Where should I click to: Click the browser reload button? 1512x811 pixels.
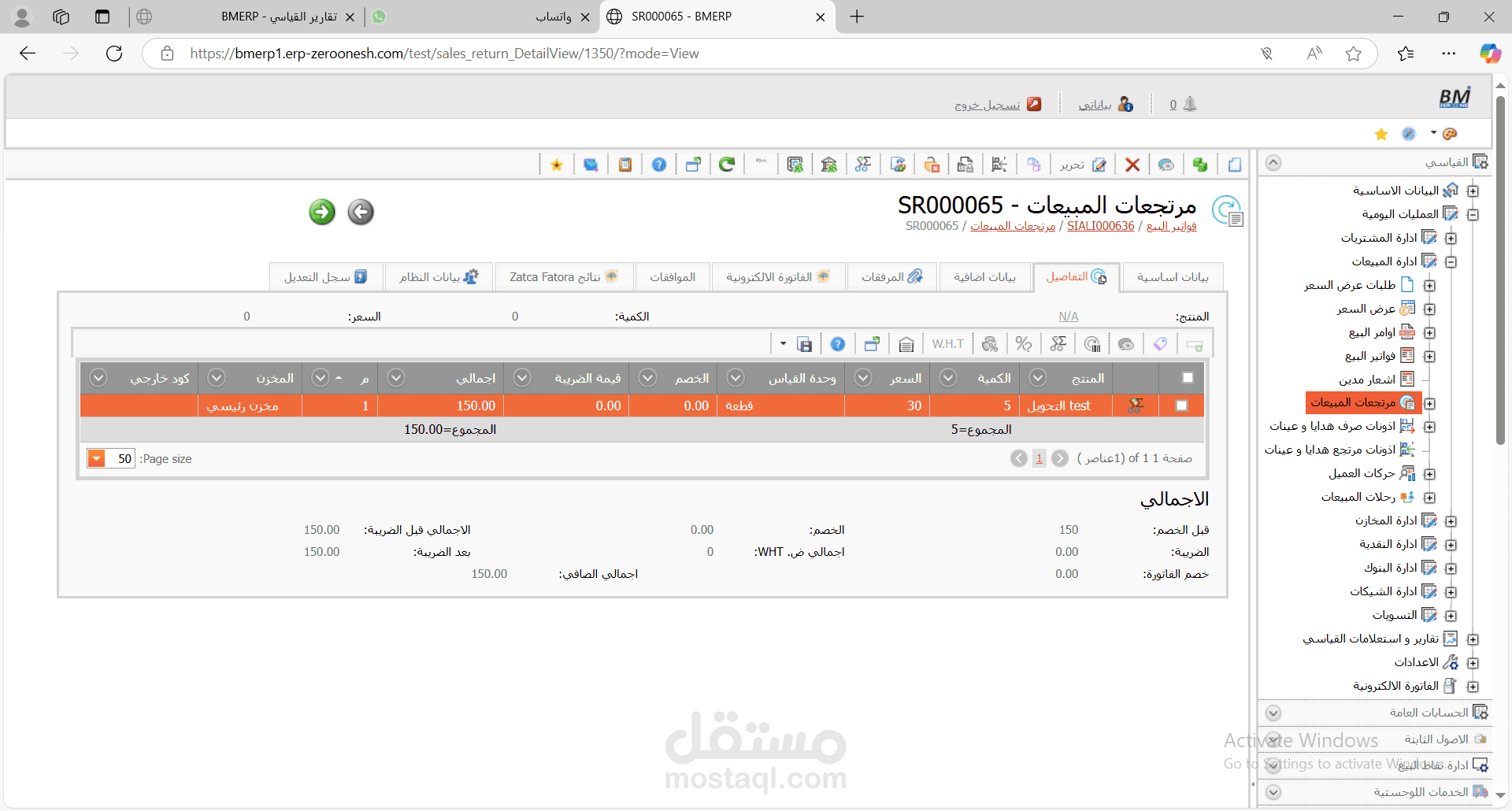[114, 54]
